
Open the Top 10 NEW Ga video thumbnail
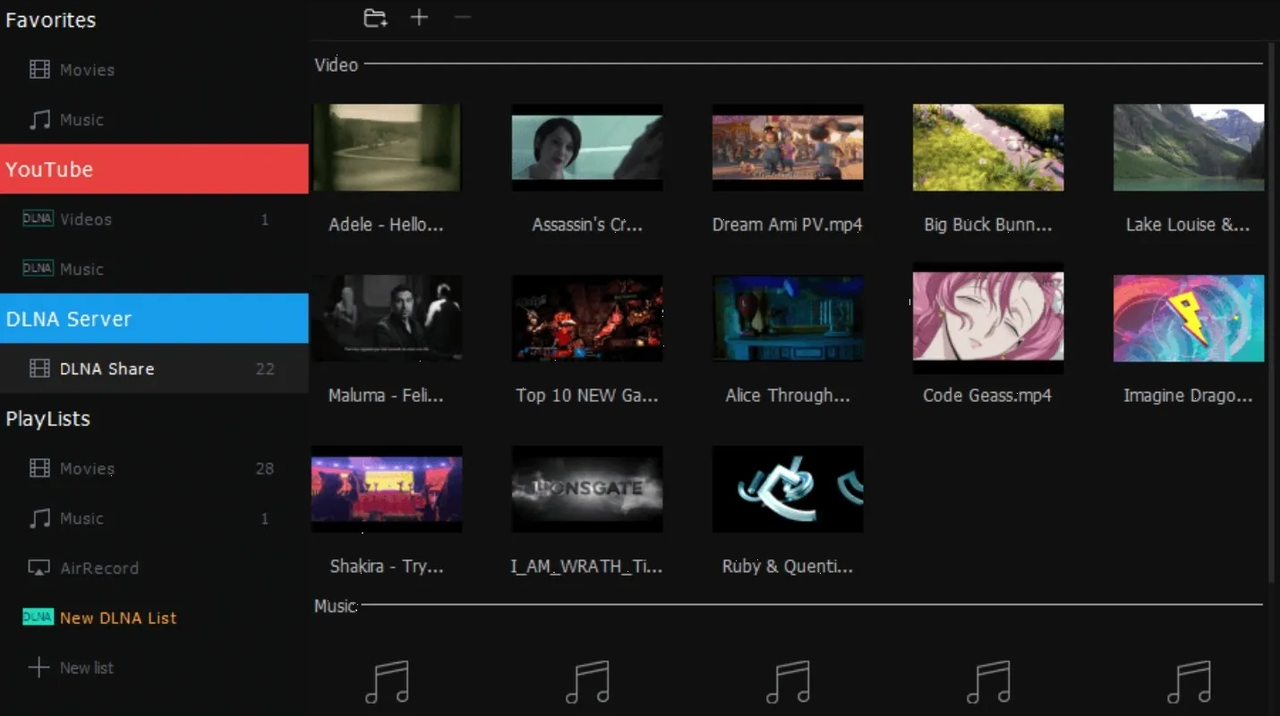point(587,318)
